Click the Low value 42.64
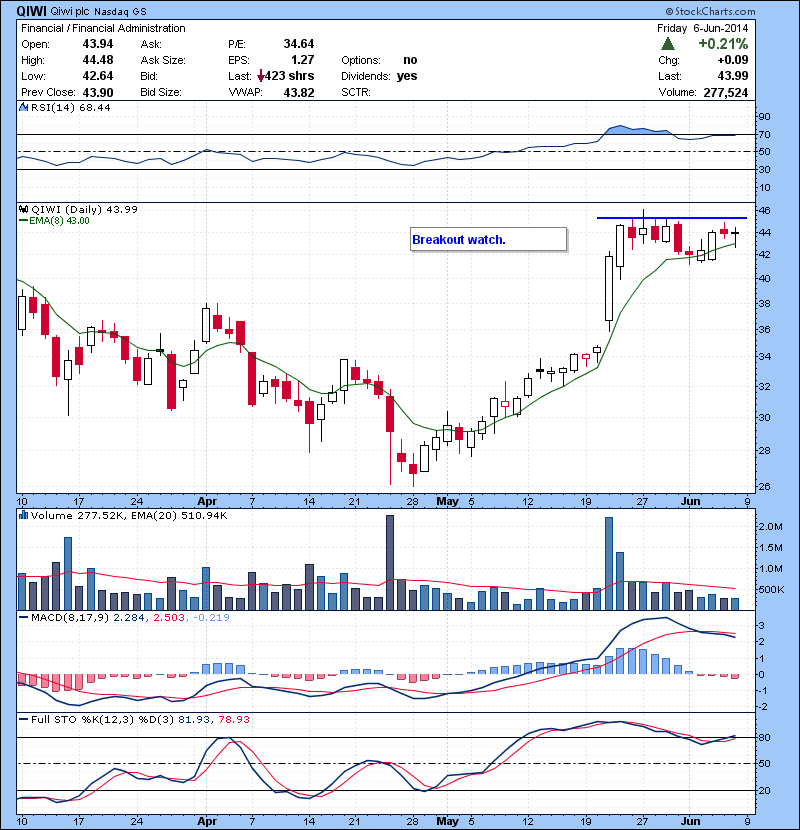Image resolution: width=800 pixels, height=830 pixels. click(98, 76)
